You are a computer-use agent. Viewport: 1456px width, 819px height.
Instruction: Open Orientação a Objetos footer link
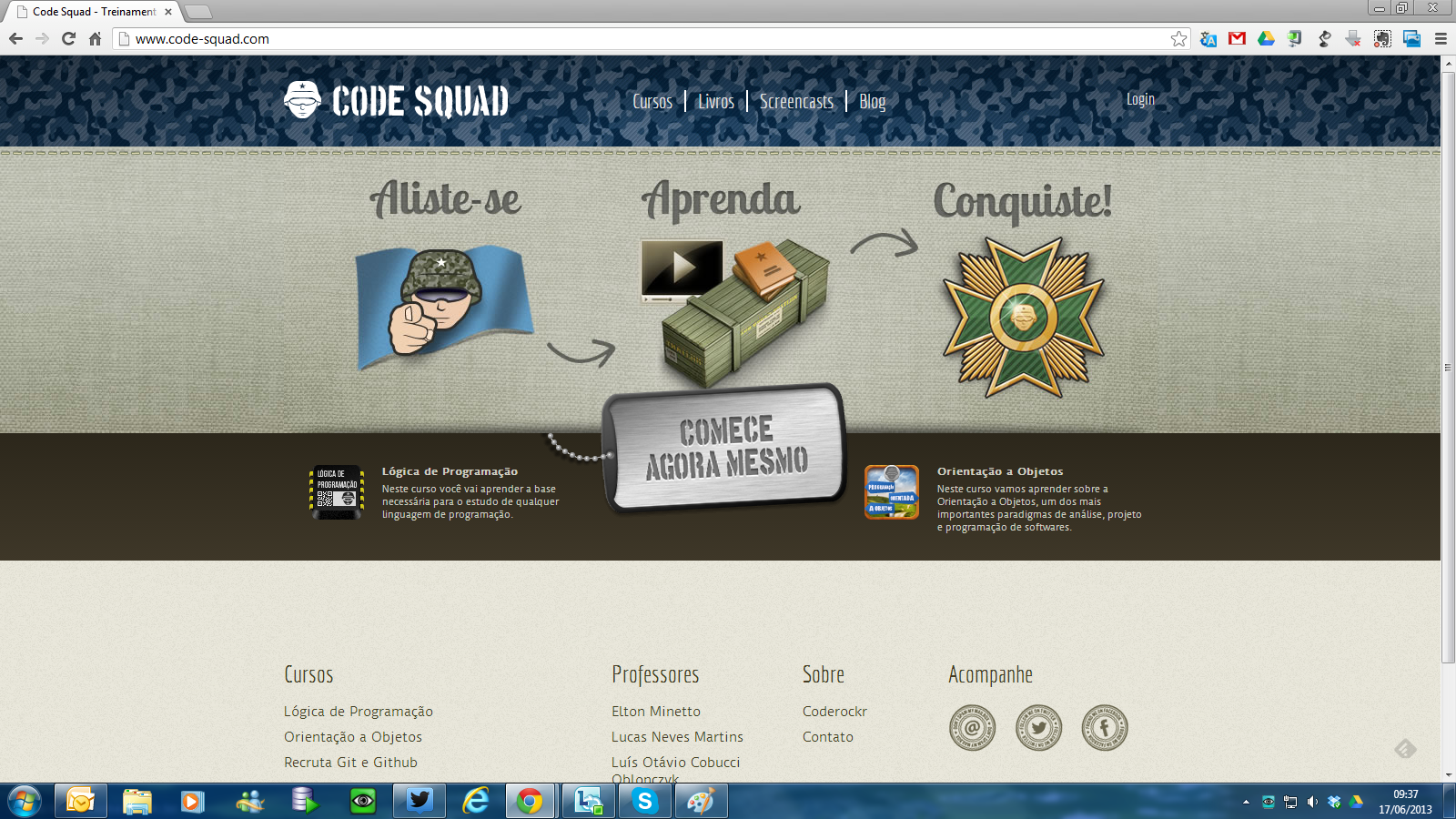[x=353, y=737]
